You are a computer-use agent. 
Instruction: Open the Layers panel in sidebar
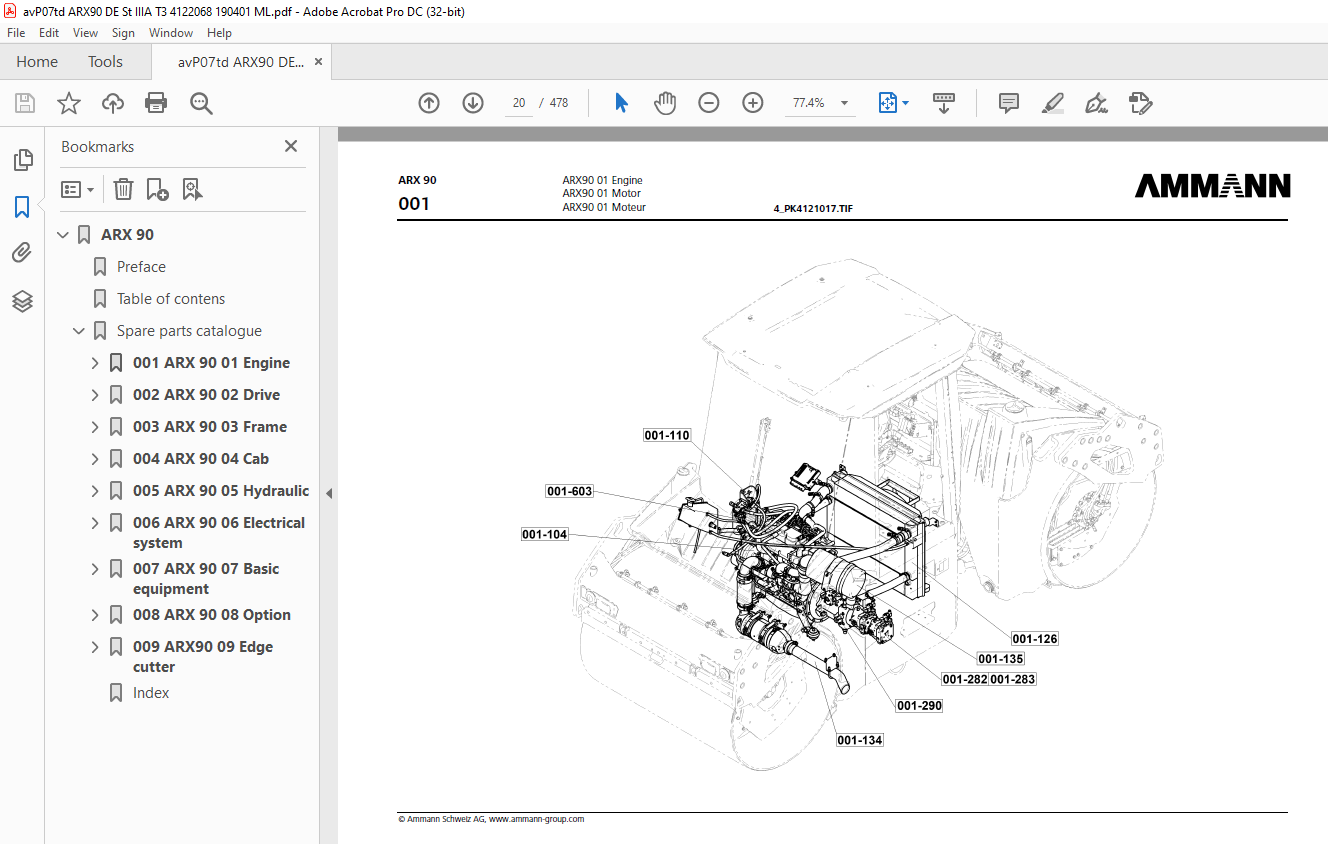tap(22, 301)
